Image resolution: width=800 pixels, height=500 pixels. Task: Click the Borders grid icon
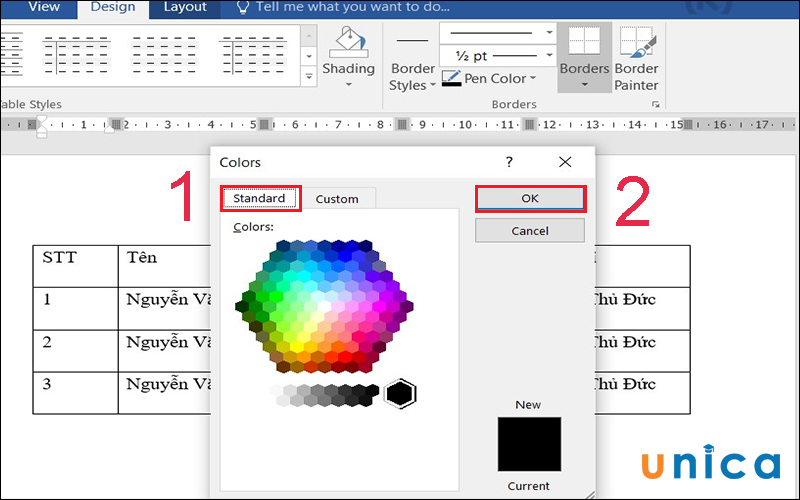coord(584,40)
